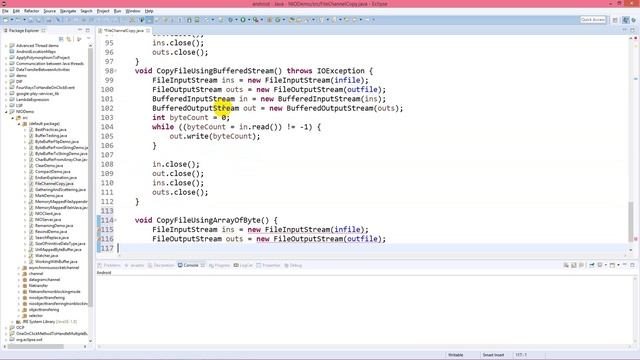640x360 pixels.
Task: Click the Console tab icon
Action: [x=180, y=265]
